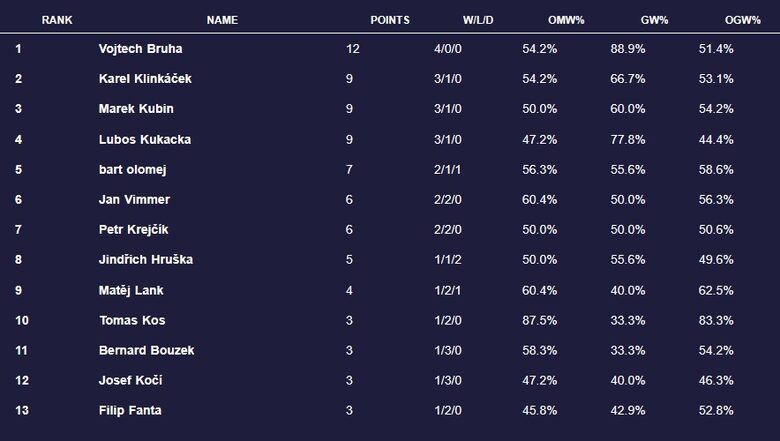This screenshot has height=441, width=780.
Task: Select the W/L/D column header
Action: tap(478, 20)
